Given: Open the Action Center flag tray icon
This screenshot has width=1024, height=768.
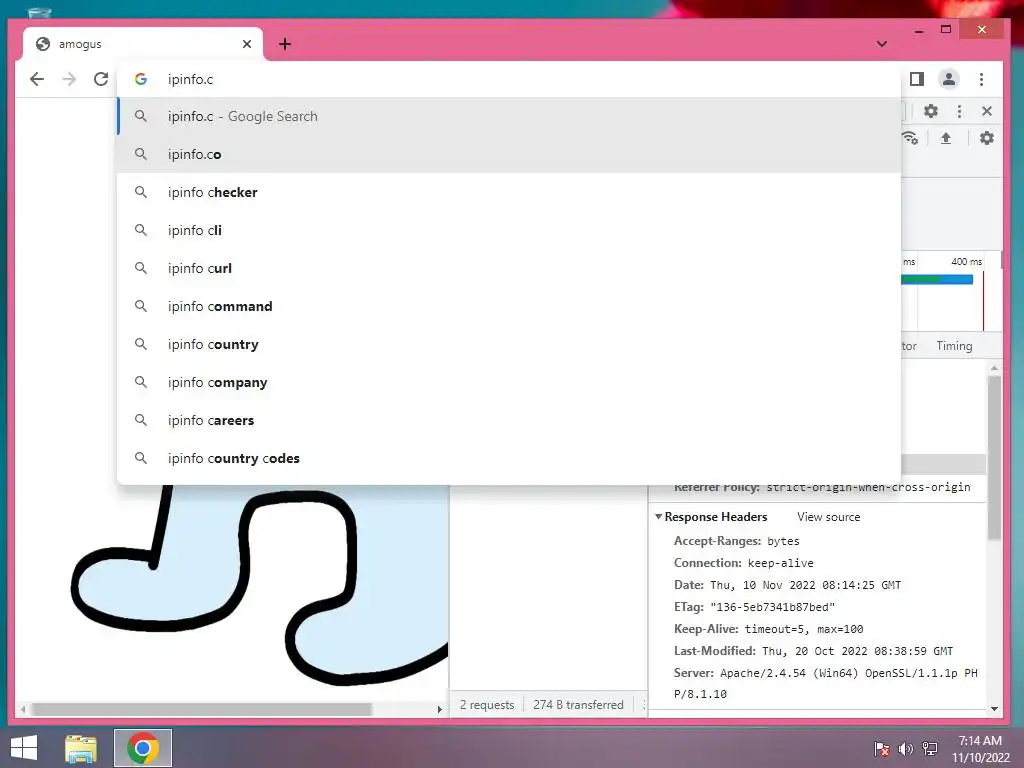Looking at the screenshot, I should coord(882,749).
